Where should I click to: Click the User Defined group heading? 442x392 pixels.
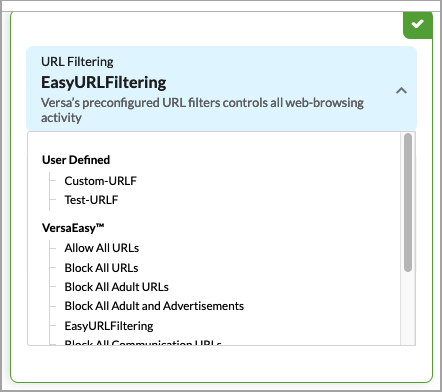(x=76, y=160)
